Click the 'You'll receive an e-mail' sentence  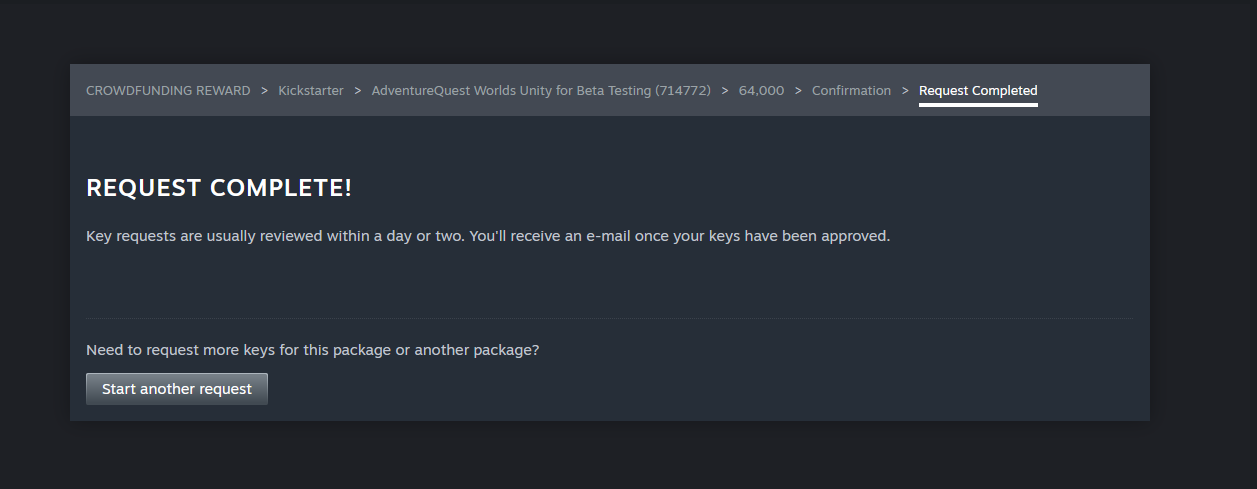click(679, 237)
